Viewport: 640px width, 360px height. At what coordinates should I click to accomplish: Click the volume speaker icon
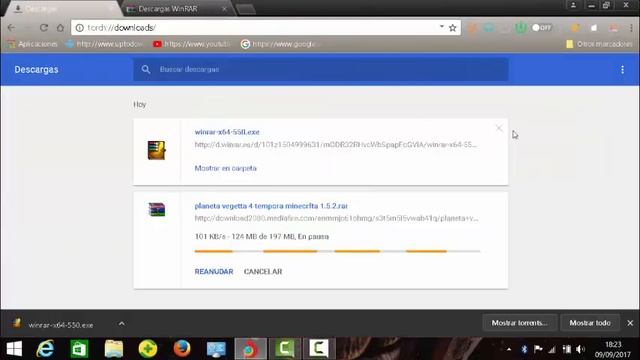580,349
